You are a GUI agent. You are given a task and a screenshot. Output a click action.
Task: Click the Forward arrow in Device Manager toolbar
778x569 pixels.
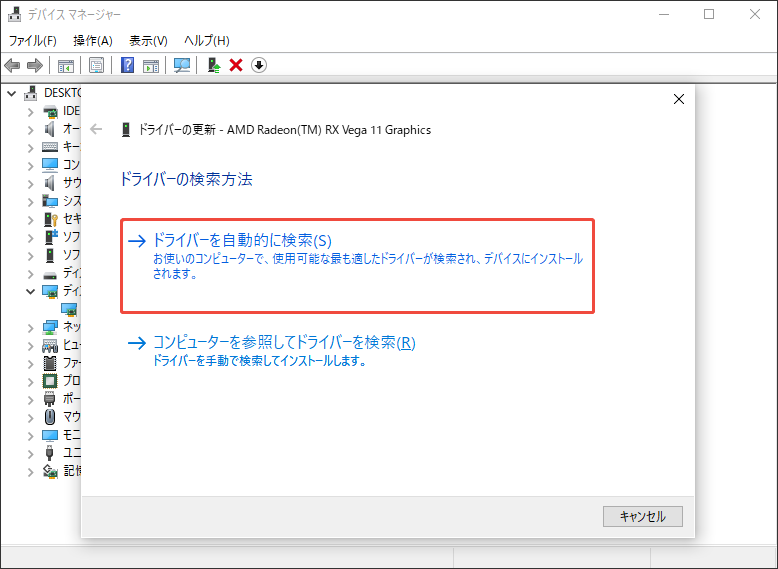point(35,65)
